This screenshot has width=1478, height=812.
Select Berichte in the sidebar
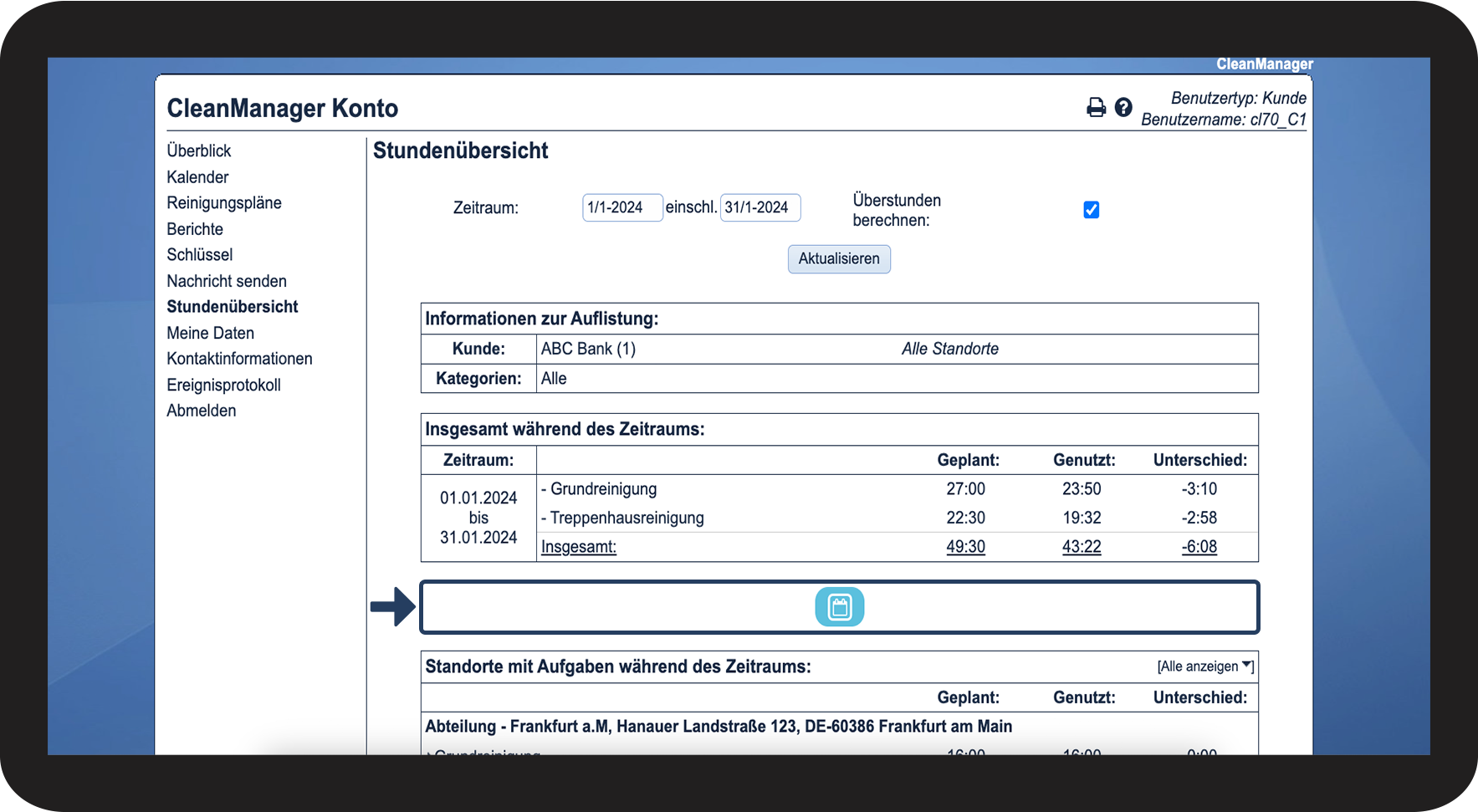[195, 229]
